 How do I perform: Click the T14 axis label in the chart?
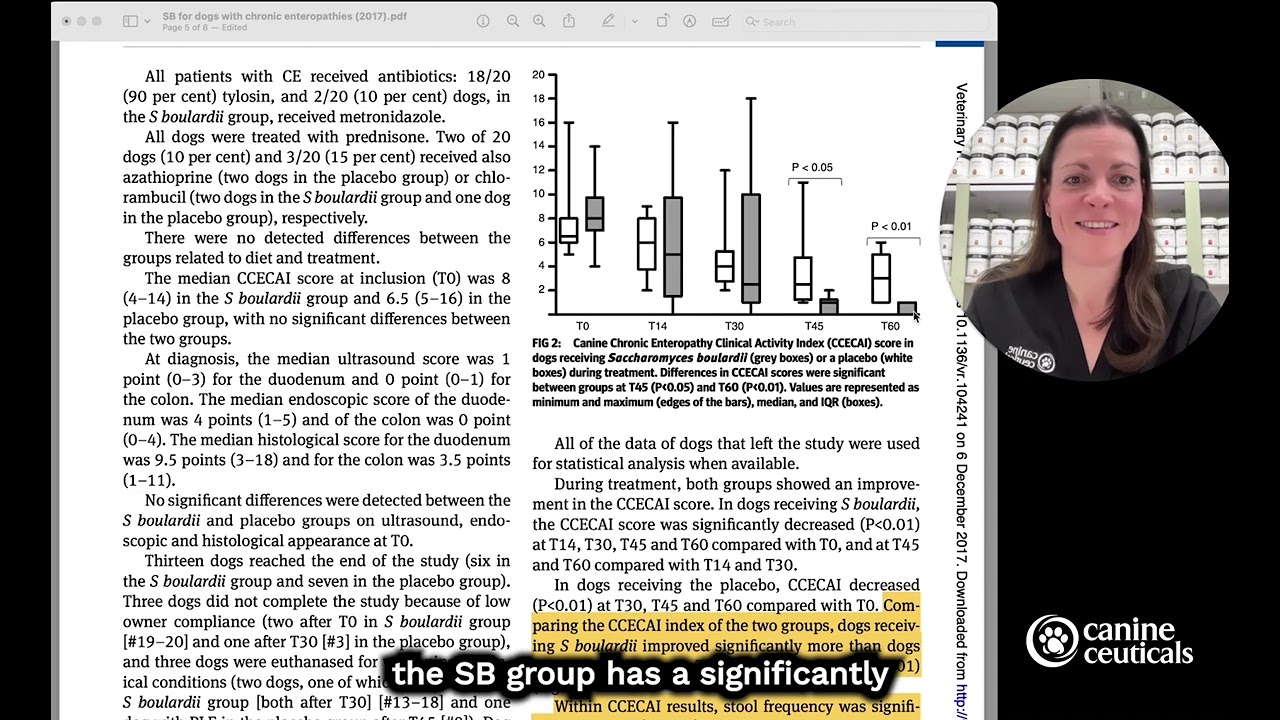click(657, 326)
